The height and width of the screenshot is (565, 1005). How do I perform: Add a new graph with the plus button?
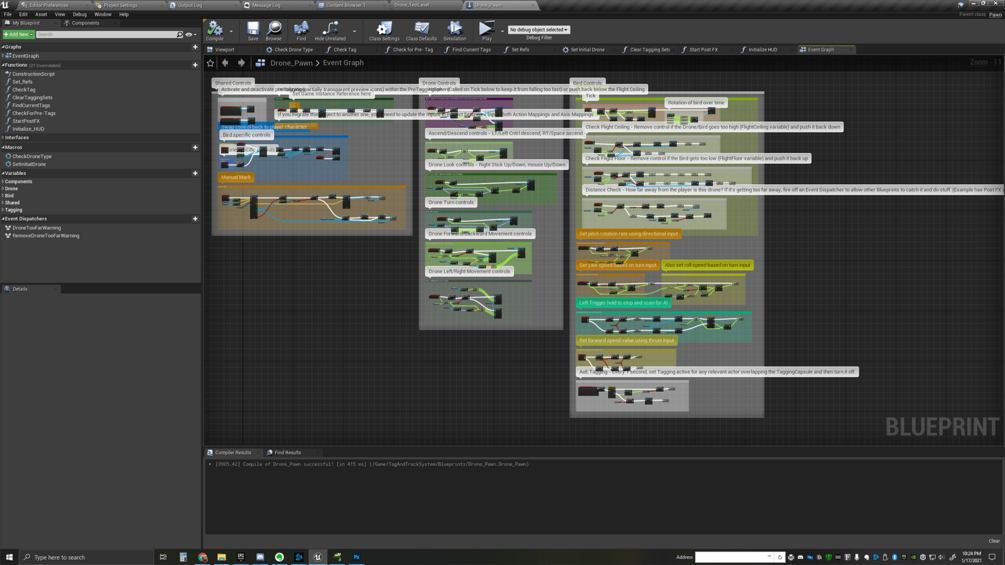195,47
